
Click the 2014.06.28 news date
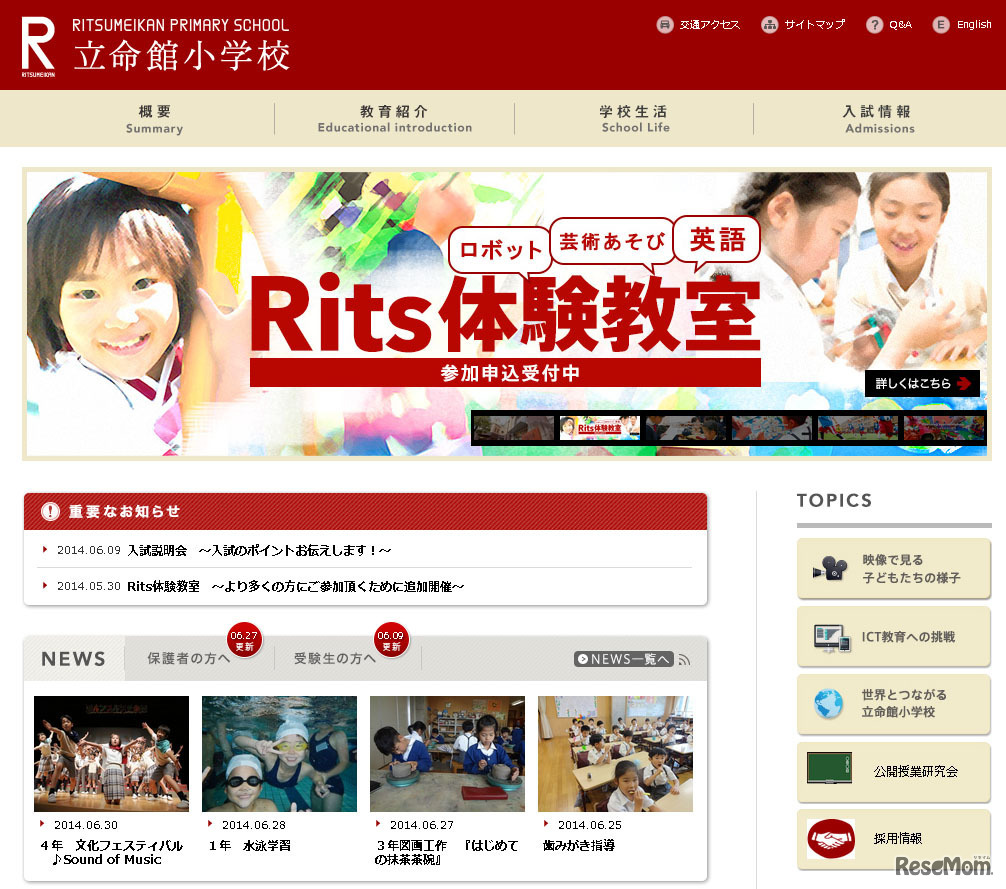[x=254, y=825]
